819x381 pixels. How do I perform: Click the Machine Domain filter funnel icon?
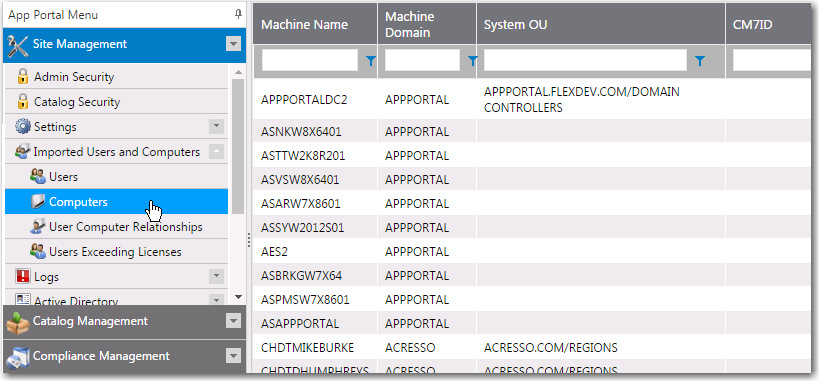472,61
